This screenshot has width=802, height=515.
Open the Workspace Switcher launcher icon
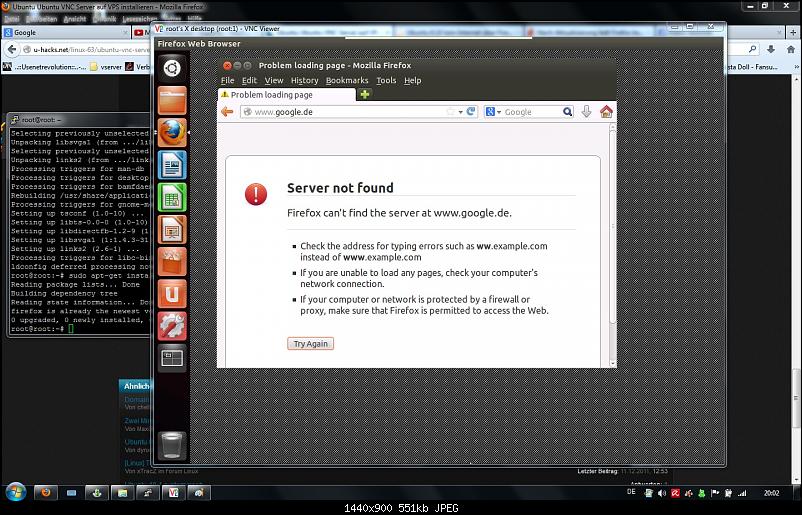(x=172, y=358)
